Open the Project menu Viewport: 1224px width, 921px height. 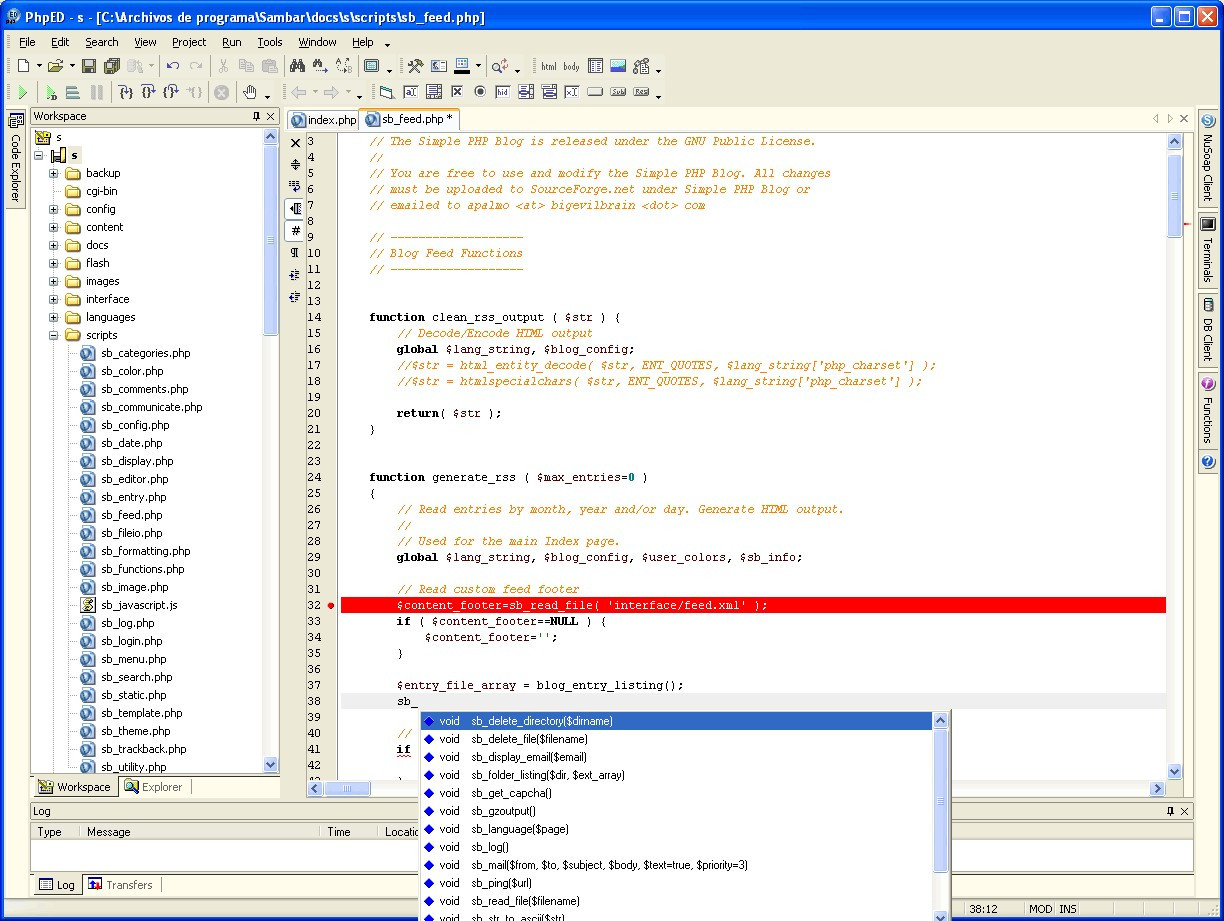(188, 42)
